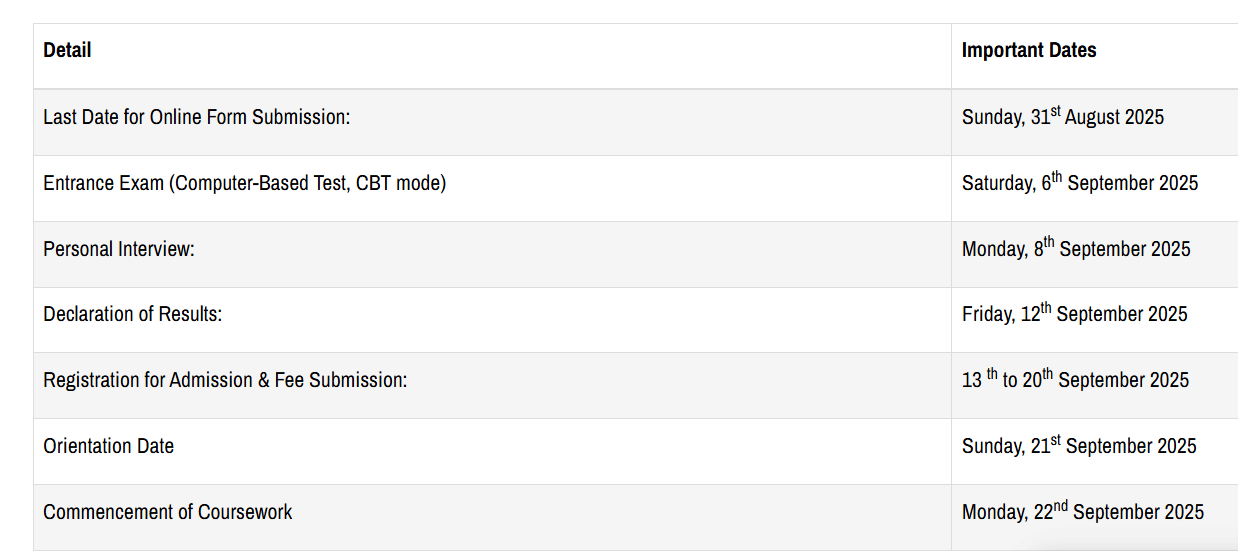This screenshot has height=551, width=1238.
Task: Click the "Orientation Date" row label
Action: click(109, 446)
